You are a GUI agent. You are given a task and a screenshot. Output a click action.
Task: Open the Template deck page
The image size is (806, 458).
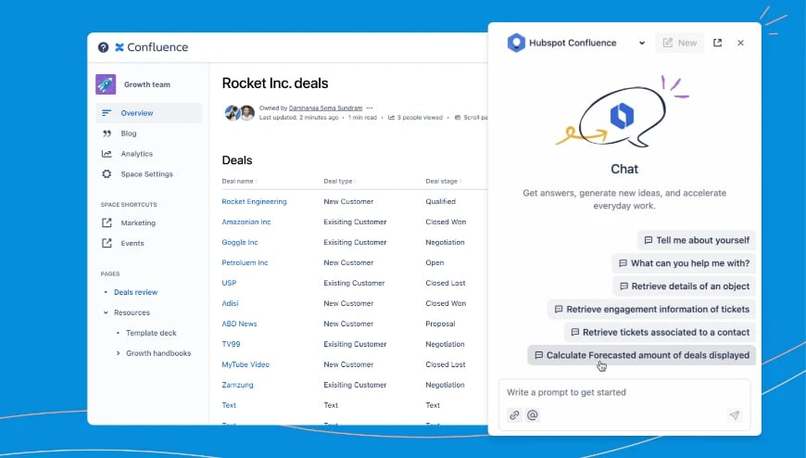tap(151, 333)
